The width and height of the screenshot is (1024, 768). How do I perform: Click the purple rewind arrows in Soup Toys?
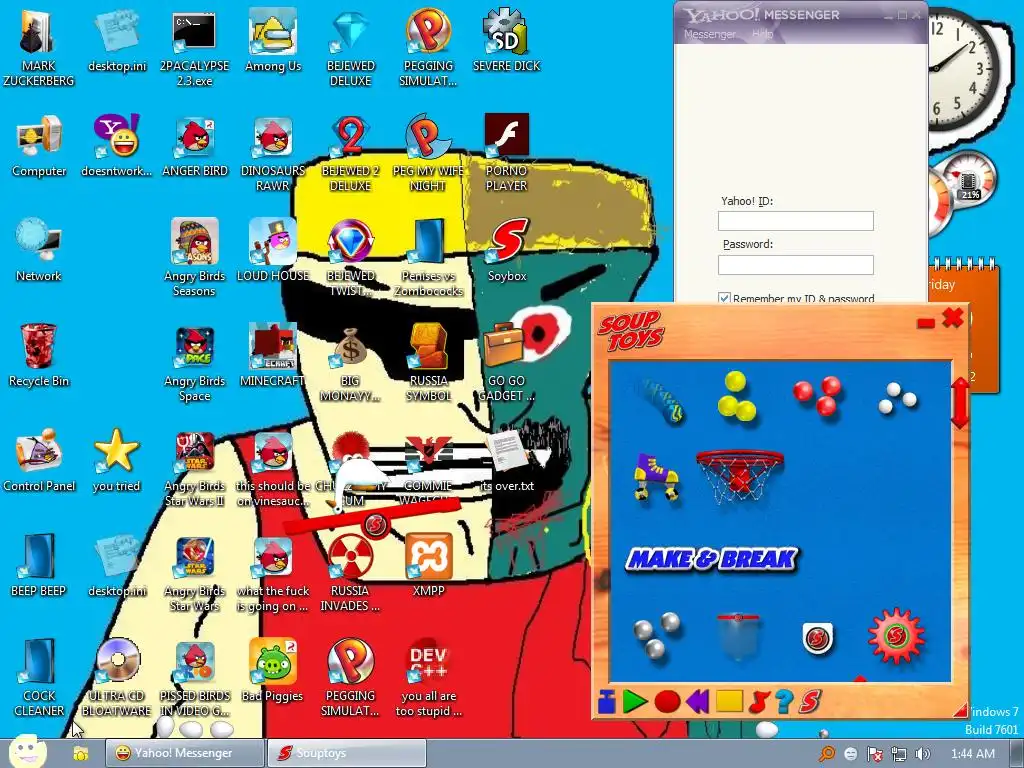click(x=697, y=702)
